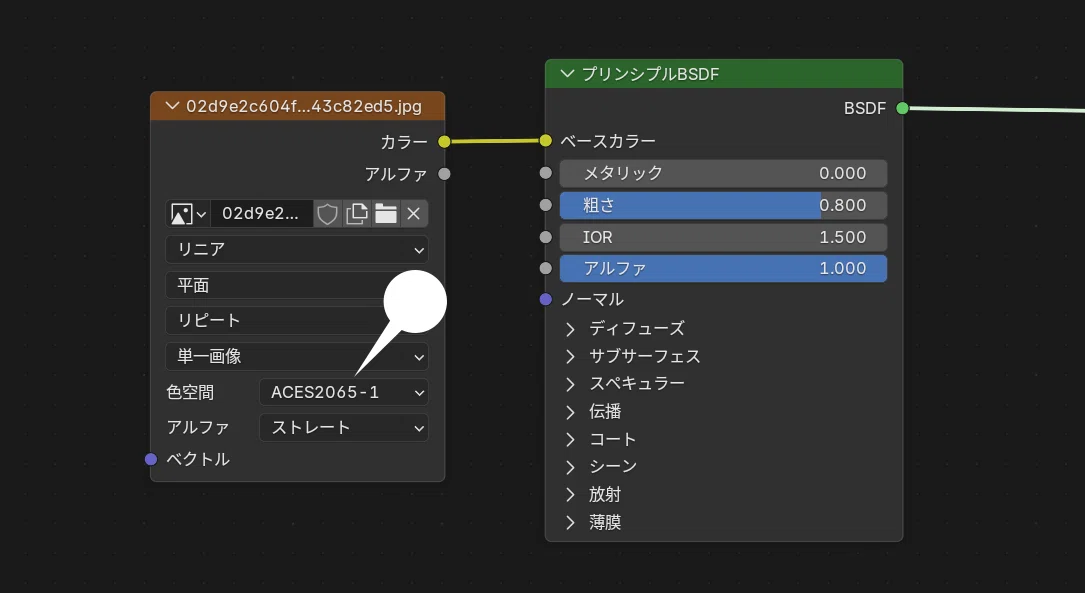Click the 粗さ input socket
Viewport: 1085px width, 593px height.
(546, 205)
